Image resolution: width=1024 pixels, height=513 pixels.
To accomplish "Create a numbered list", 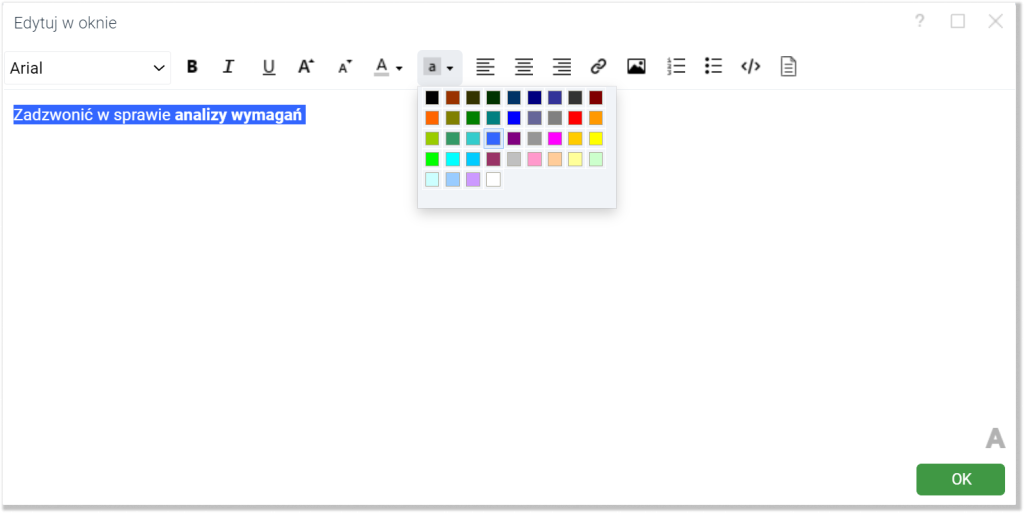I will pyautogui.click(x=676, y=67).
